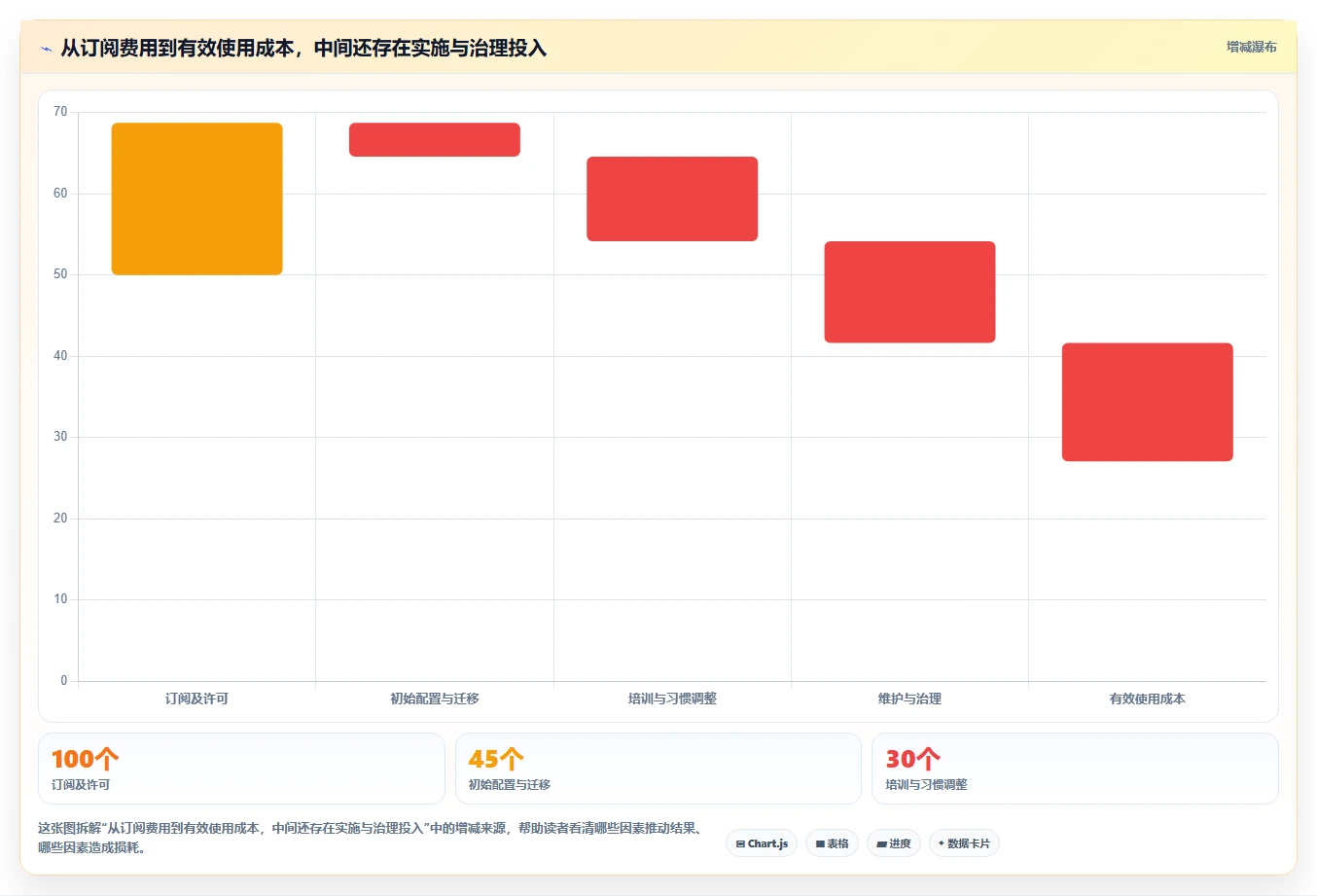Select the 数据卡片 tag chip

point(964,843)
